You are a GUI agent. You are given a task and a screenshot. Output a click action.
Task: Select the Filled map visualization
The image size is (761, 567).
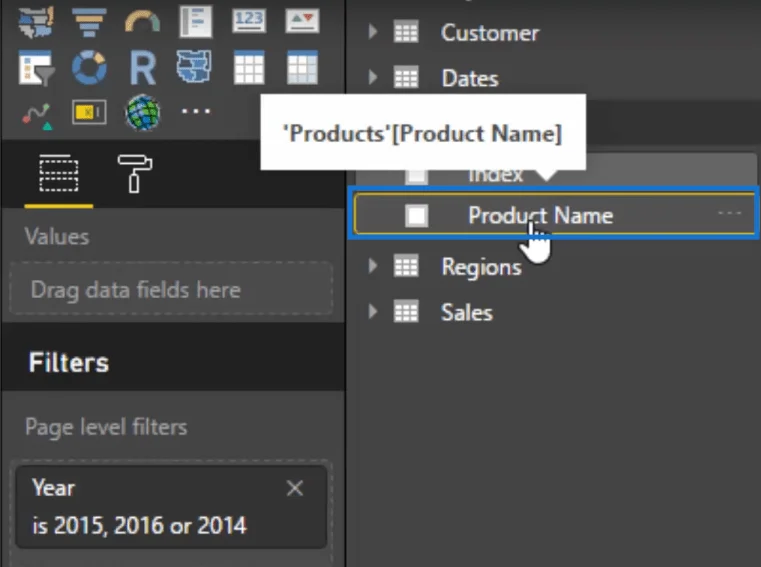point(35,22)
